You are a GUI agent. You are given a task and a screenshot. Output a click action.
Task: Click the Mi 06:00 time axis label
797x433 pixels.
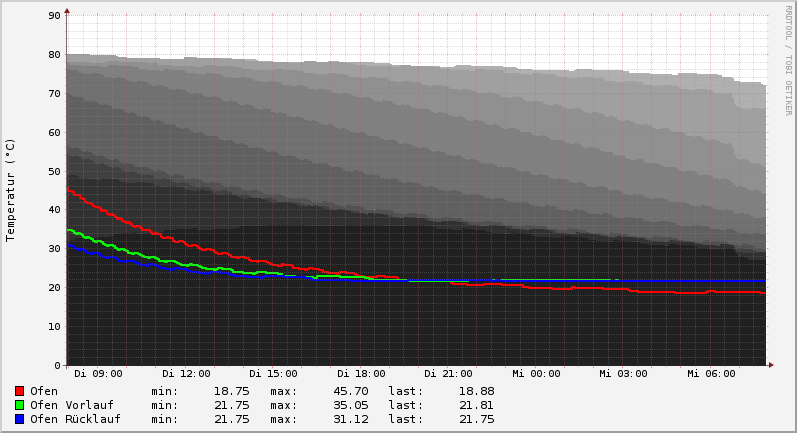tap(711, 374)
